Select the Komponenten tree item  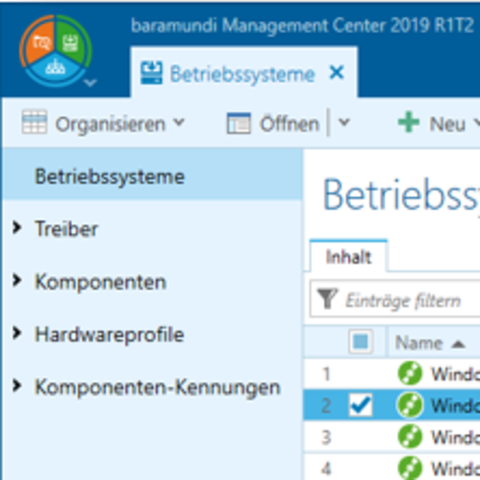coord(100,282)
